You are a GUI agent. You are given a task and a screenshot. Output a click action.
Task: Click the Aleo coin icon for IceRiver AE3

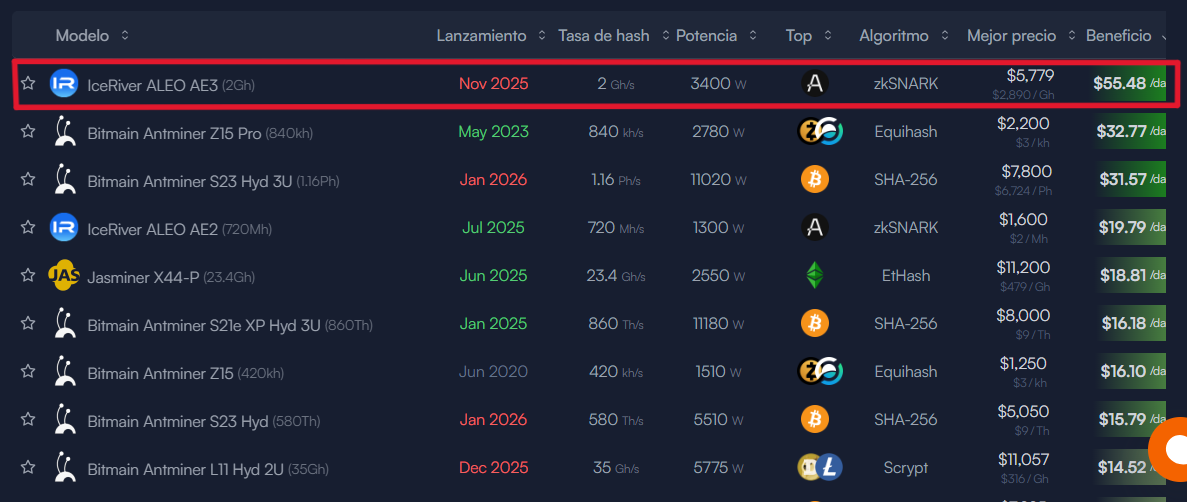coord(815,84)
